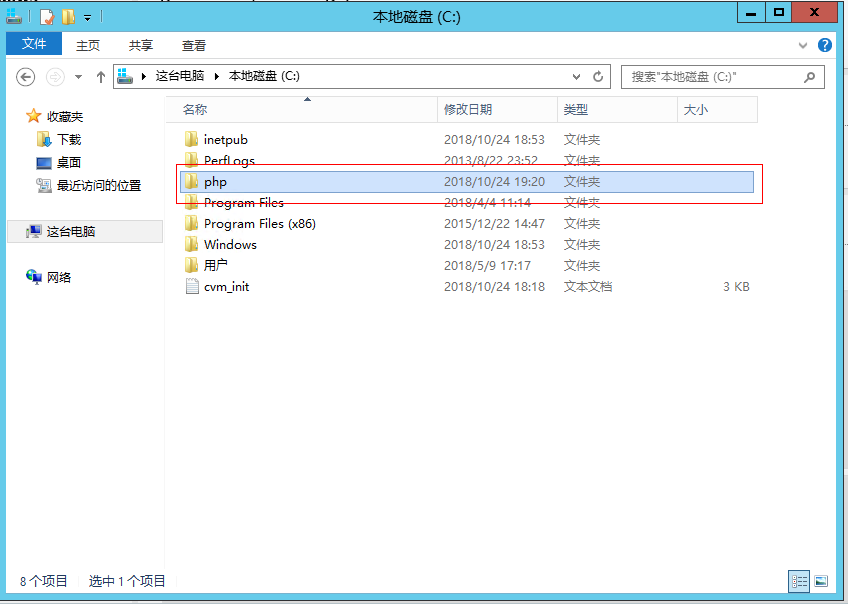Refresh the current folder view
The height and width of the screenshot is (604, 848).
click(598, 76)
